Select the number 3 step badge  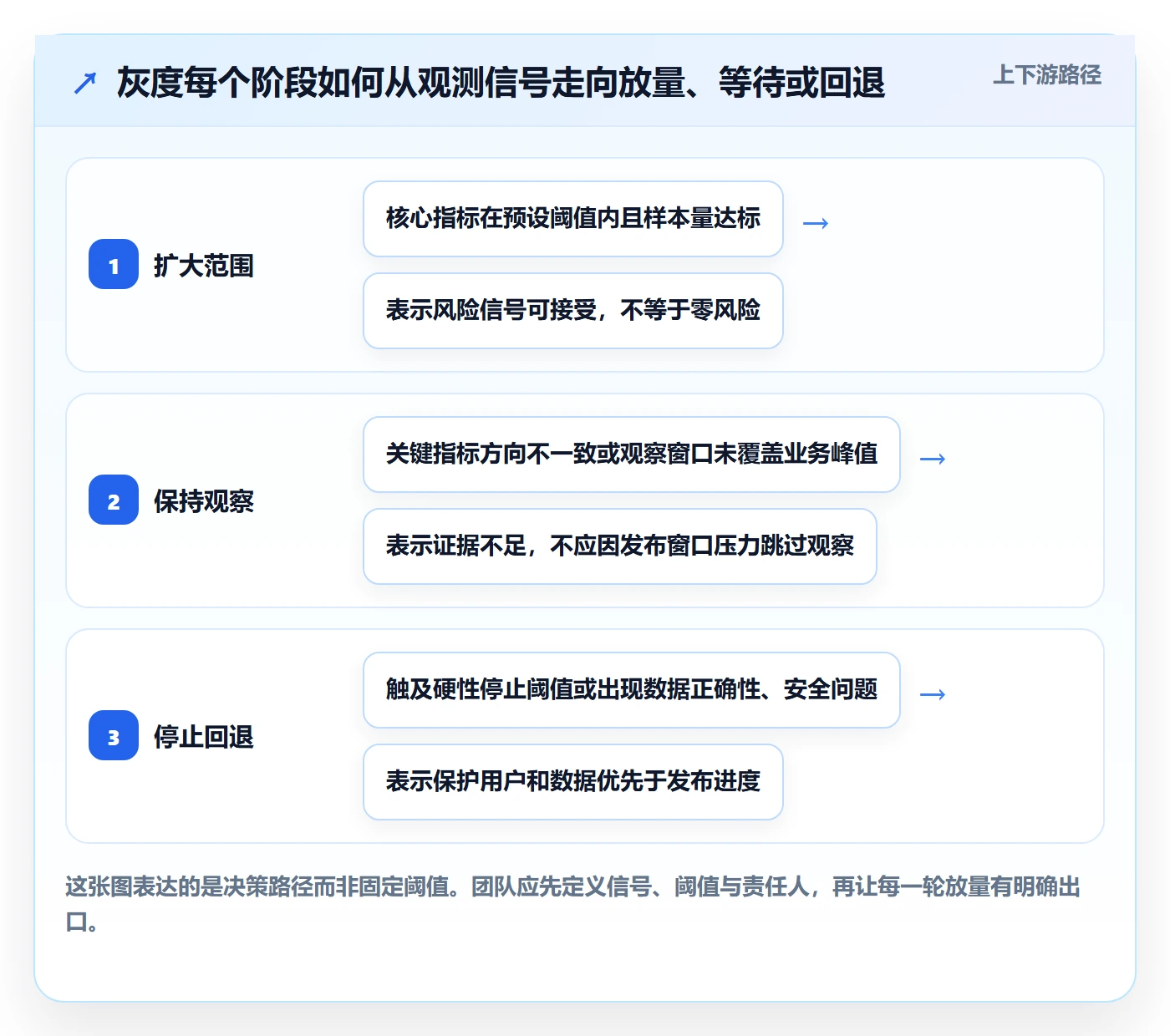(x=114, y=736)
